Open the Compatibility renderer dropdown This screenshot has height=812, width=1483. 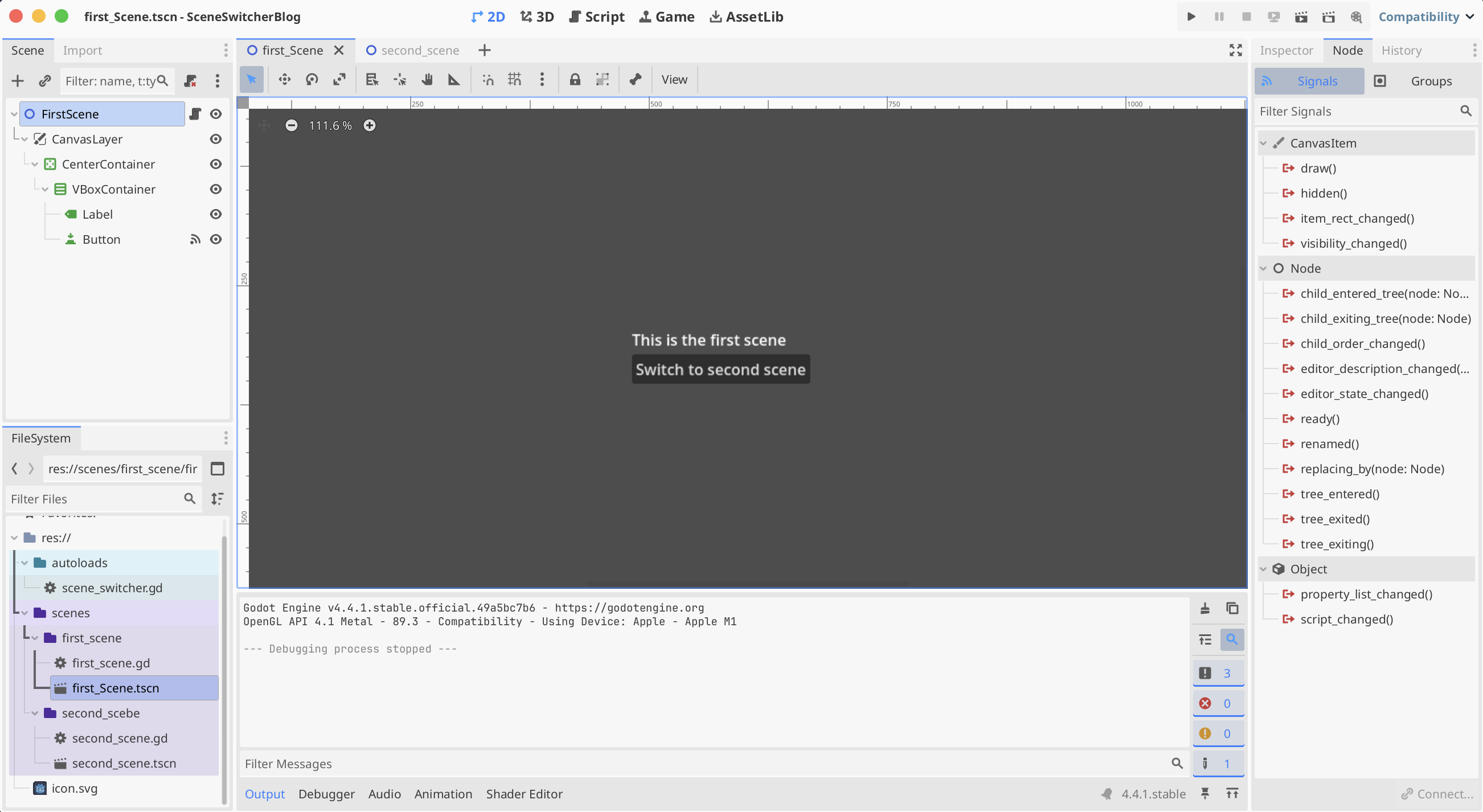coord(1425,17)
